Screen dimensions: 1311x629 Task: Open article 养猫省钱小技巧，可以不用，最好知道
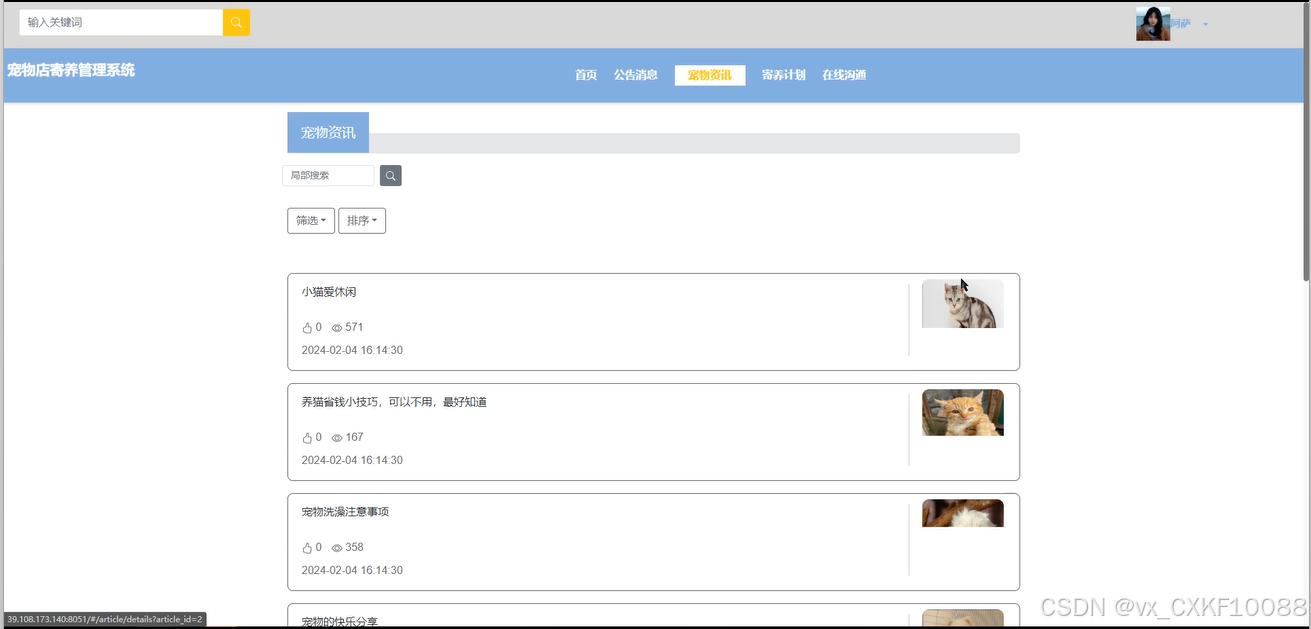pos(394,402)
